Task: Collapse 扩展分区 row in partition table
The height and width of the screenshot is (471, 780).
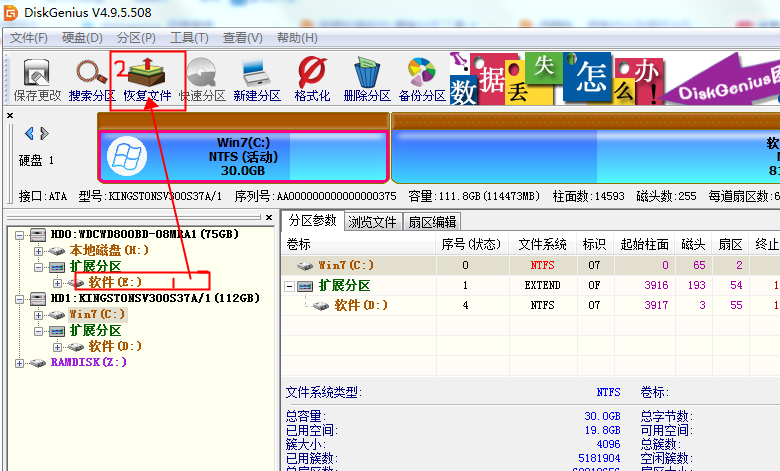Action: tap(290, 286)
